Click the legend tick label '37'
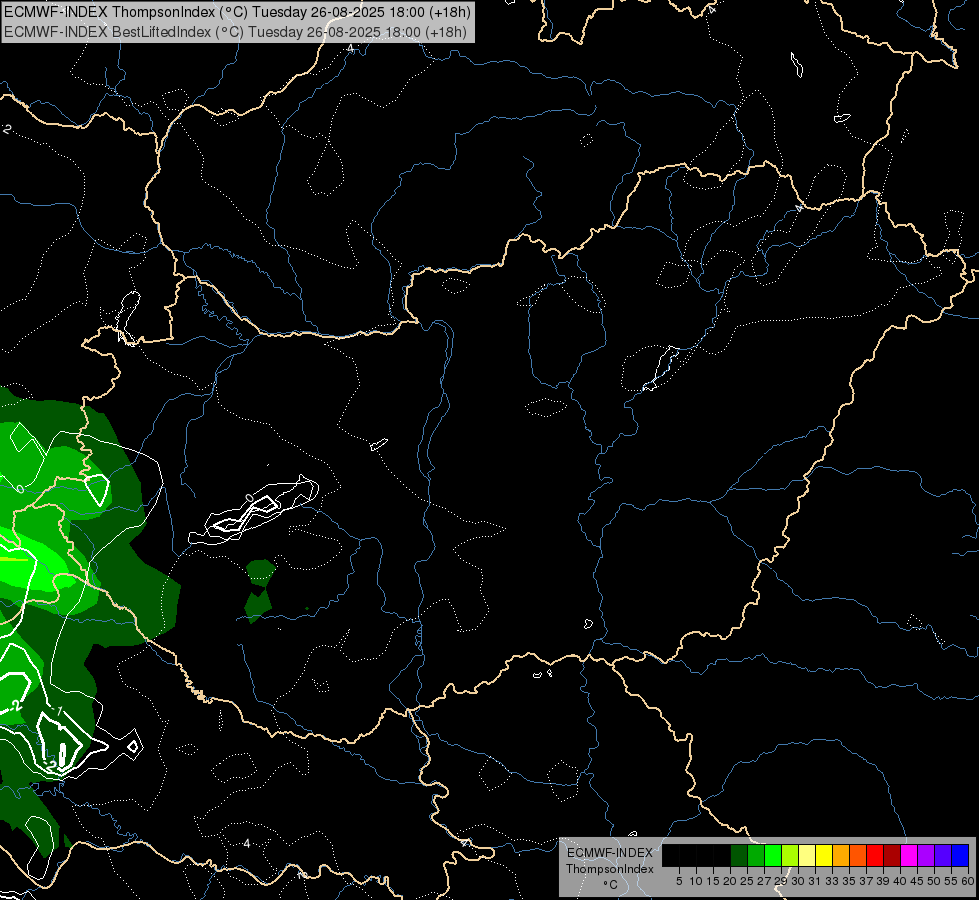The width and height of the screenshot is (979, 900). [866, 881]
